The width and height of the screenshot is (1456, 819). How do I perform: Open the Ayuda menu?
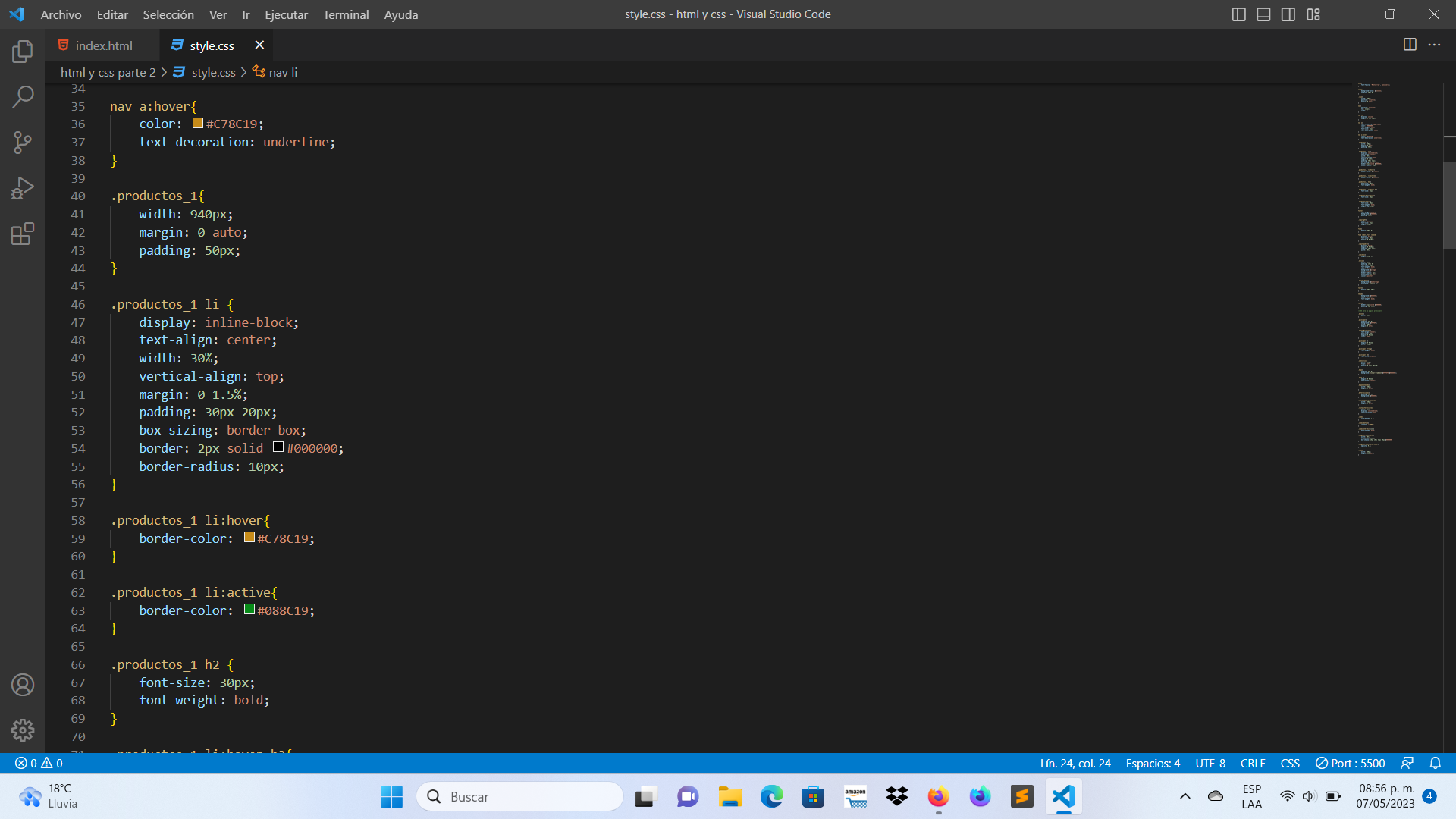[x=401, y=14]
